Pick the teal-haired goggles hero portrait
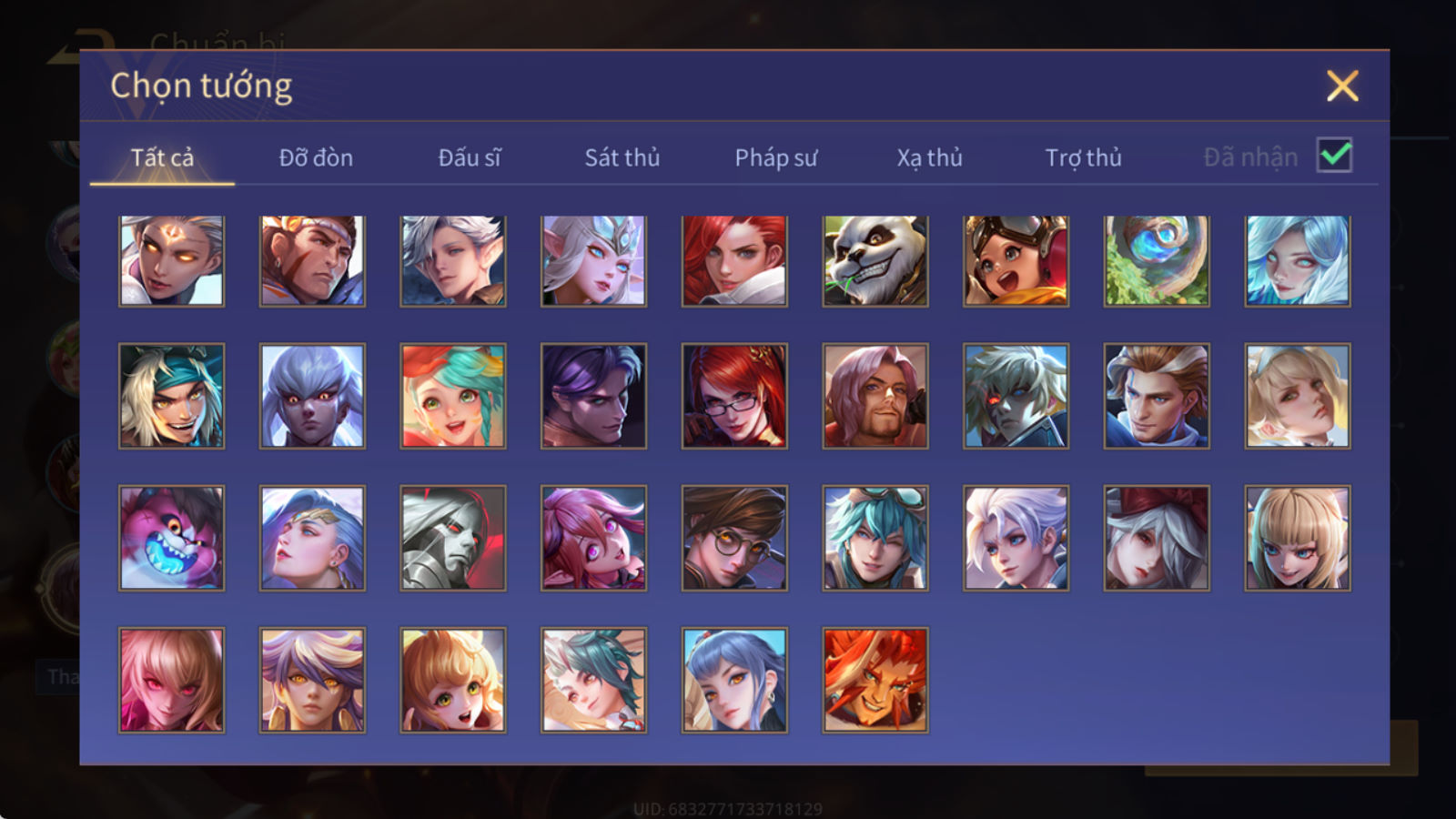This screenshot has width=1456, height=819. [x=875, y=538]
